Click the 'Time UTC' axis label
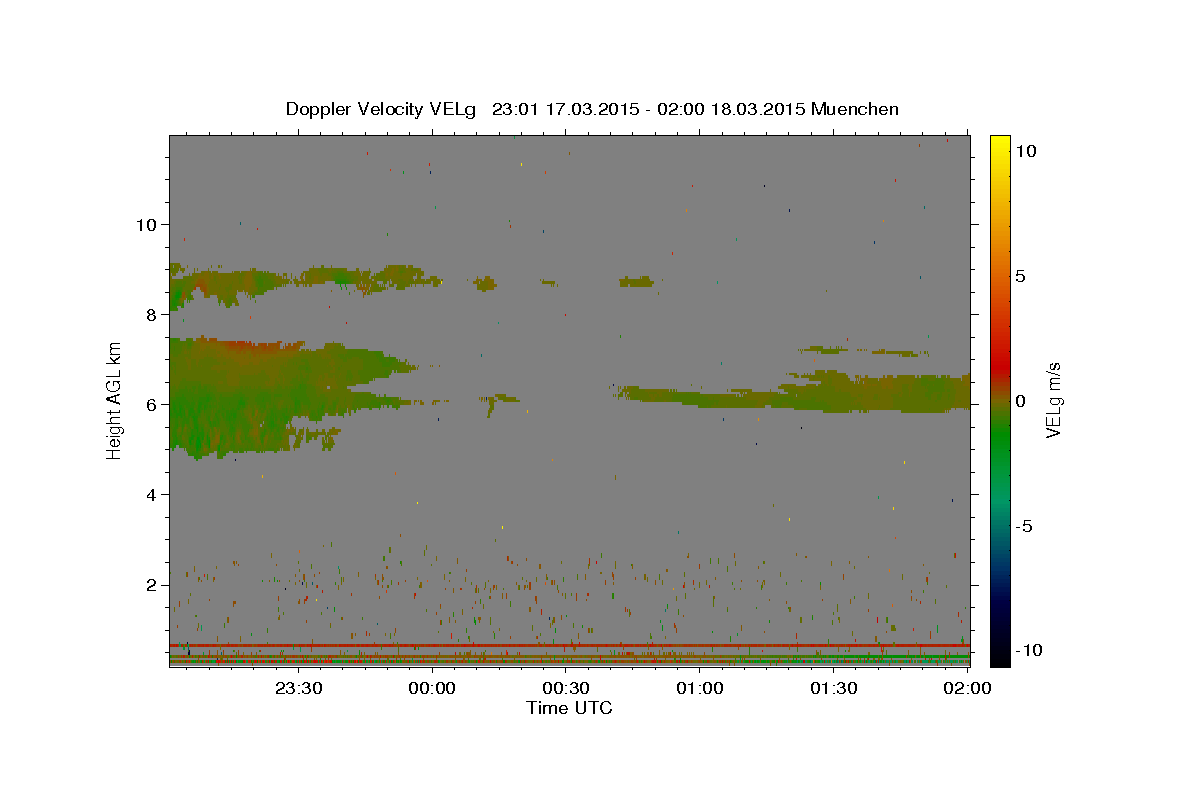This screenshot has height=800, width=1200. pyautogui.click(x=569, y=708)
